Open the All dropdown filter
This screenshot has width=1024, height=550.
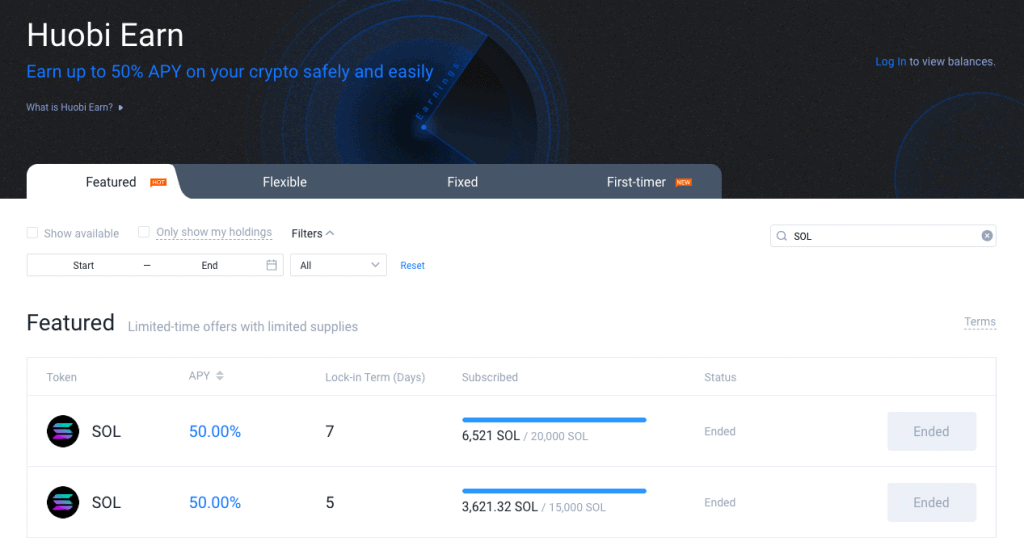click(338, 265)
